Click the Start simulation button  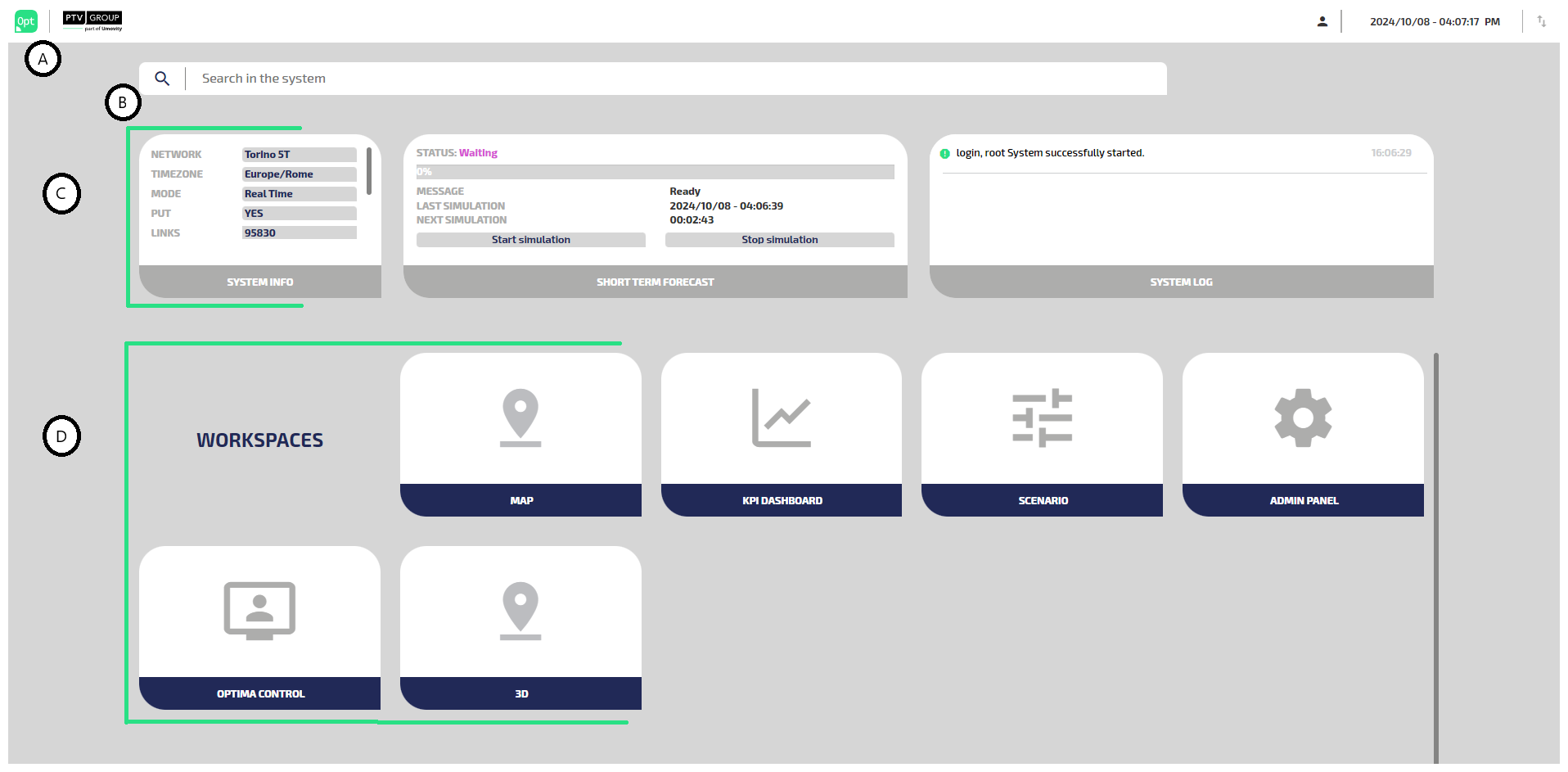coord(530,240)
